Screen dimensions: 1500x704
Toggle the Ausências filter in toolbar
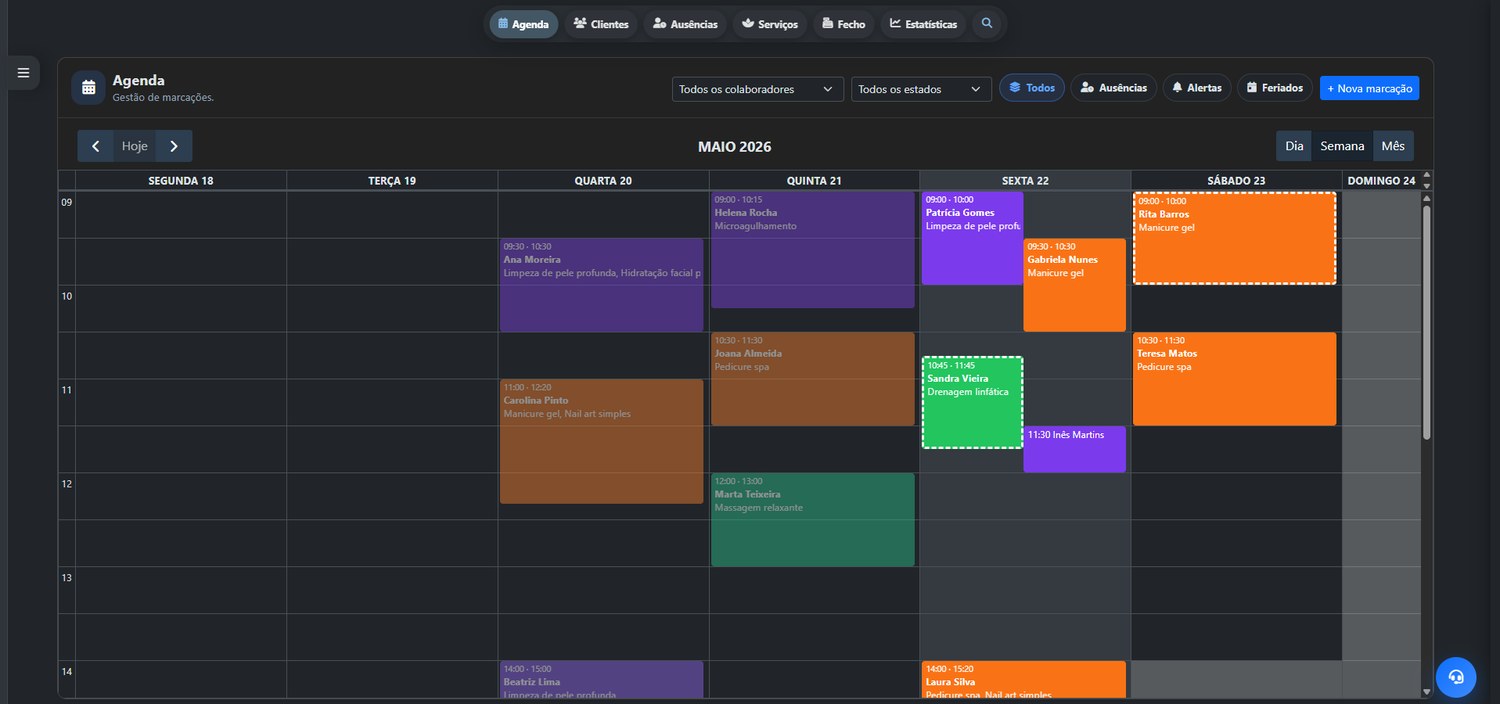coord(1114,88)
